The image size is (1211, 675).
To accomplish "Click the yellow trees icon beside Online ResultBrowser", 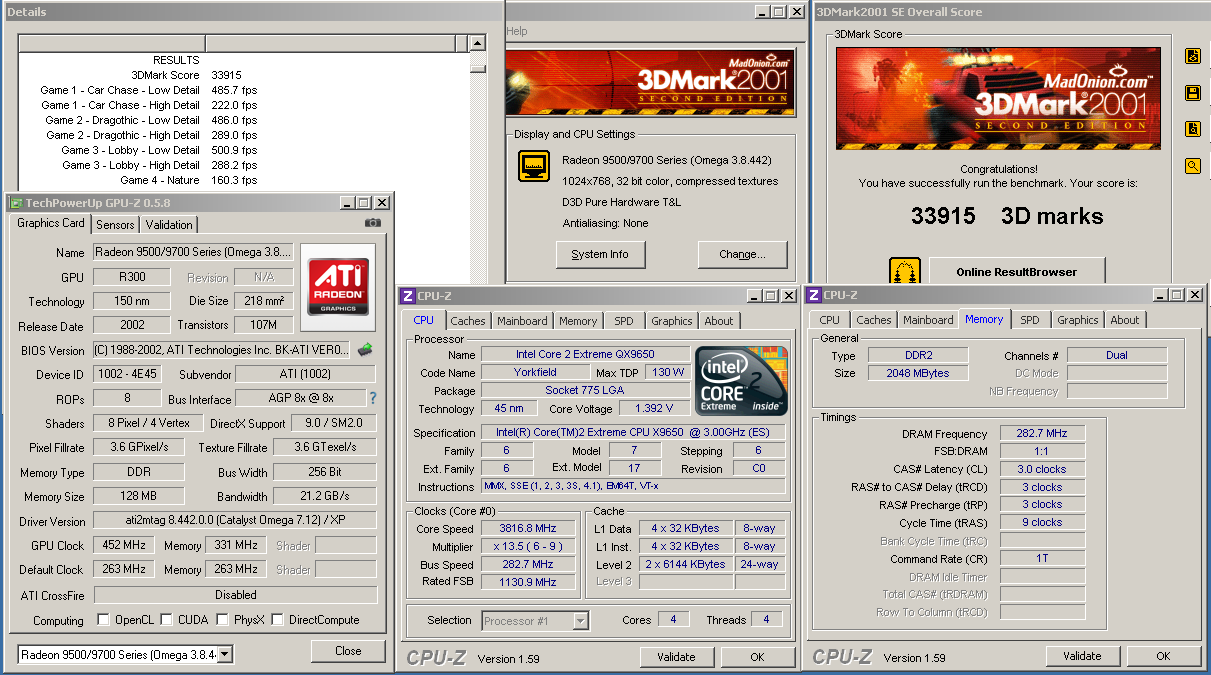I will [x=904, y=270].
